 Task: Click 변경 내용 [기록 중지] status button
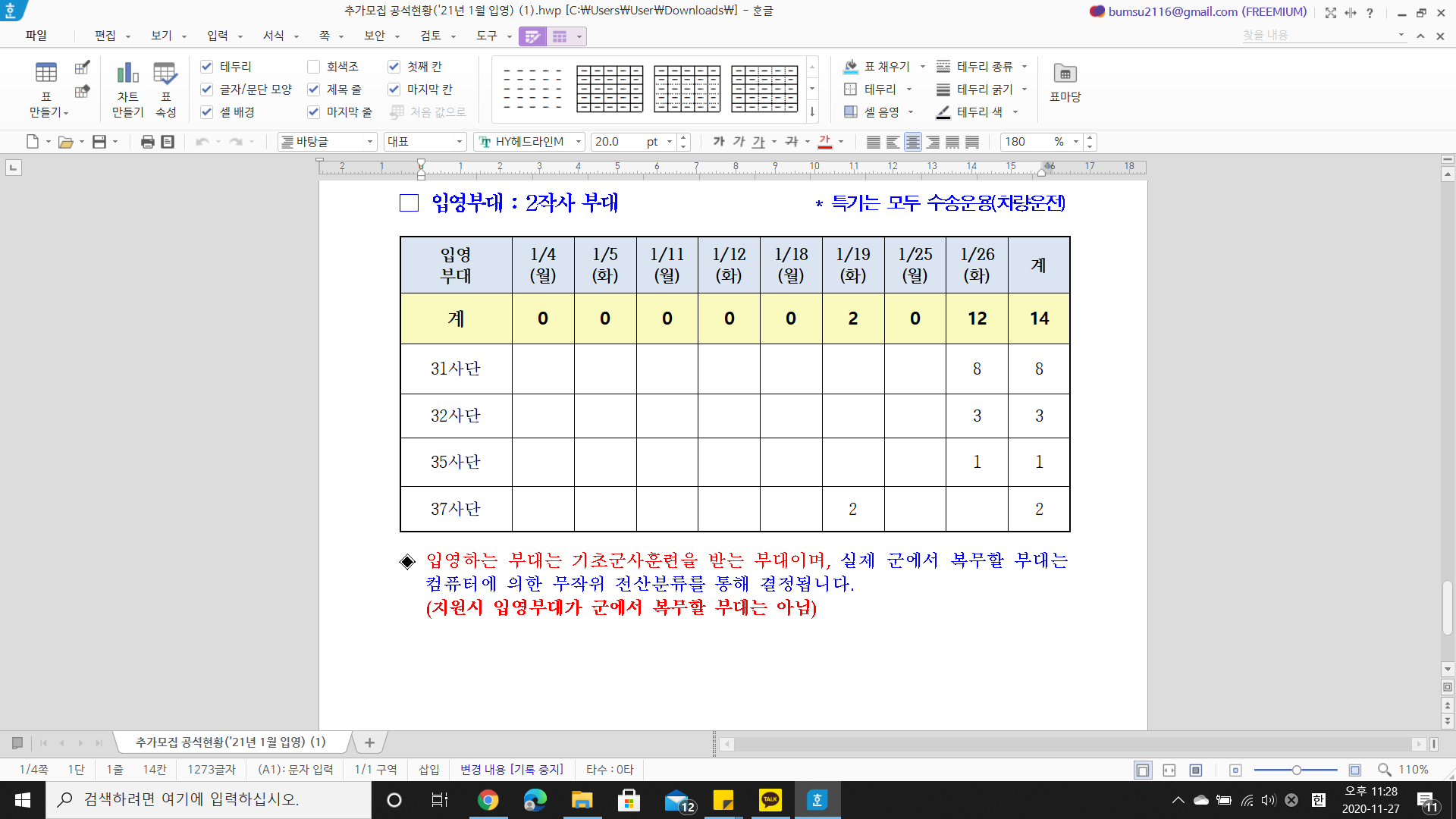[512, 770]
